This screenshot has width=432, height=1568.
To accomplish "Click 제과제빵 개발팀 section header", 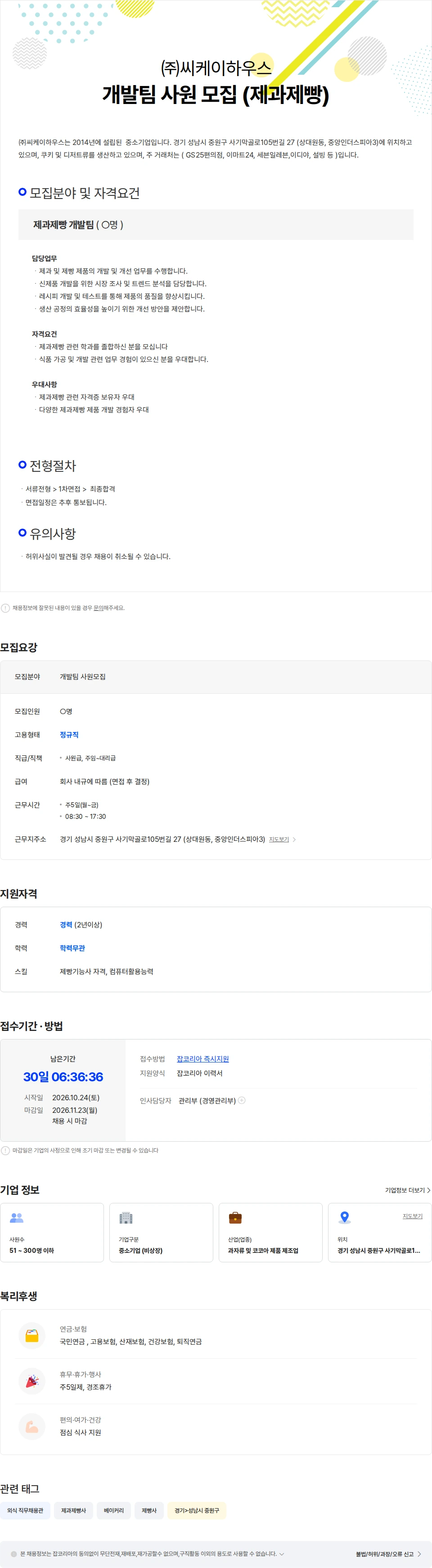I will 216,225.
